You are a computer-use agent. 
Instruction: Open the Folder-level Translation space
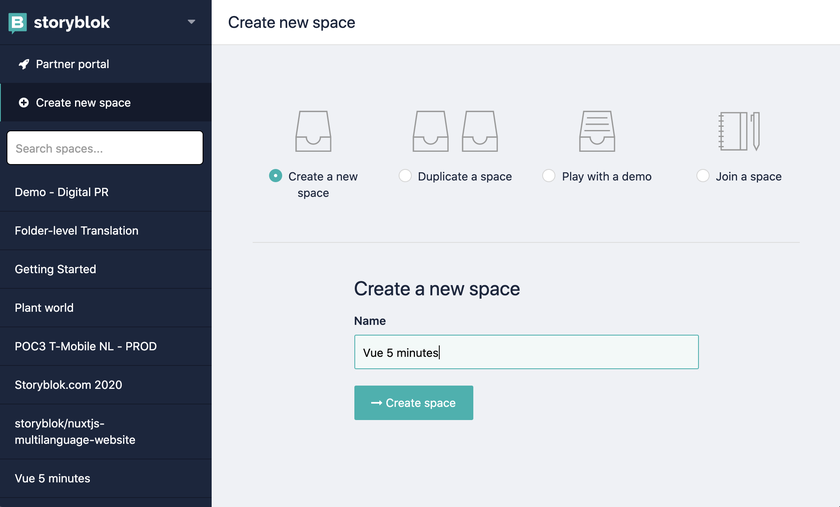(106, 230)
